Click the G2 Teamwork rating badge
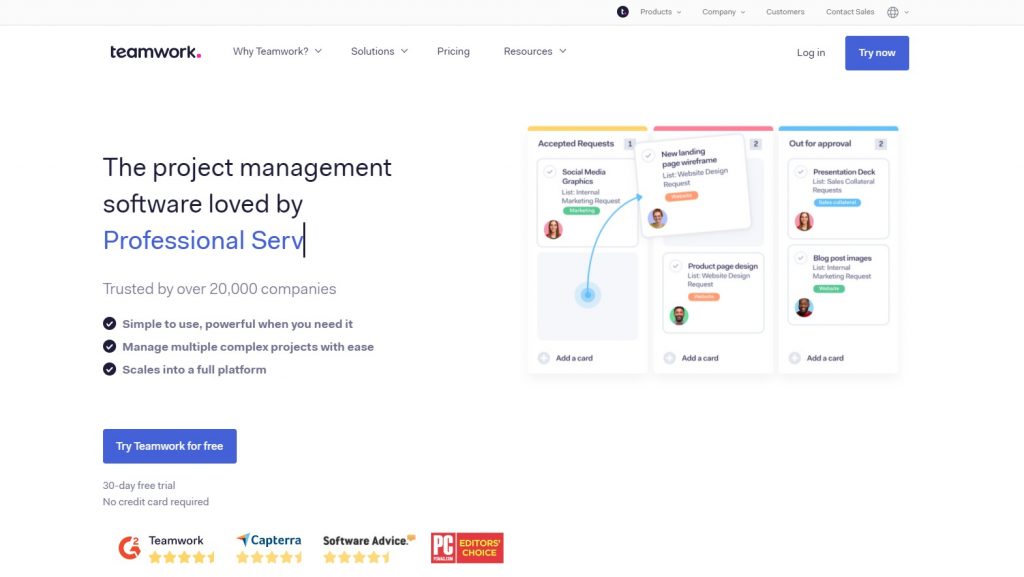The width and height of the screenshot is (1024, 577). coord(167,548)
